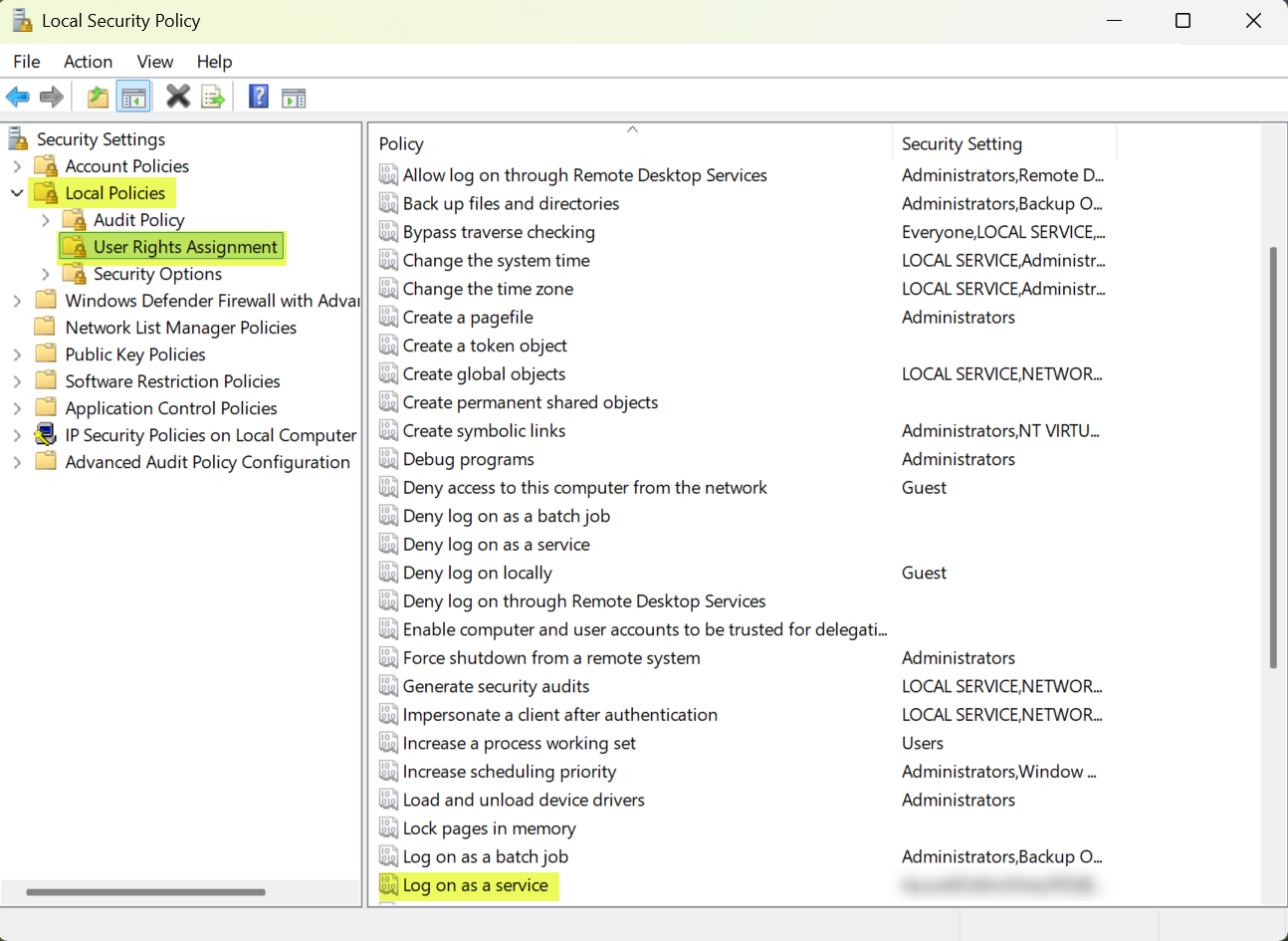The height and width of the screenshot is (941, 1288).
Task: Collapse the Local Policies node
Action: [x=17, y=193]
